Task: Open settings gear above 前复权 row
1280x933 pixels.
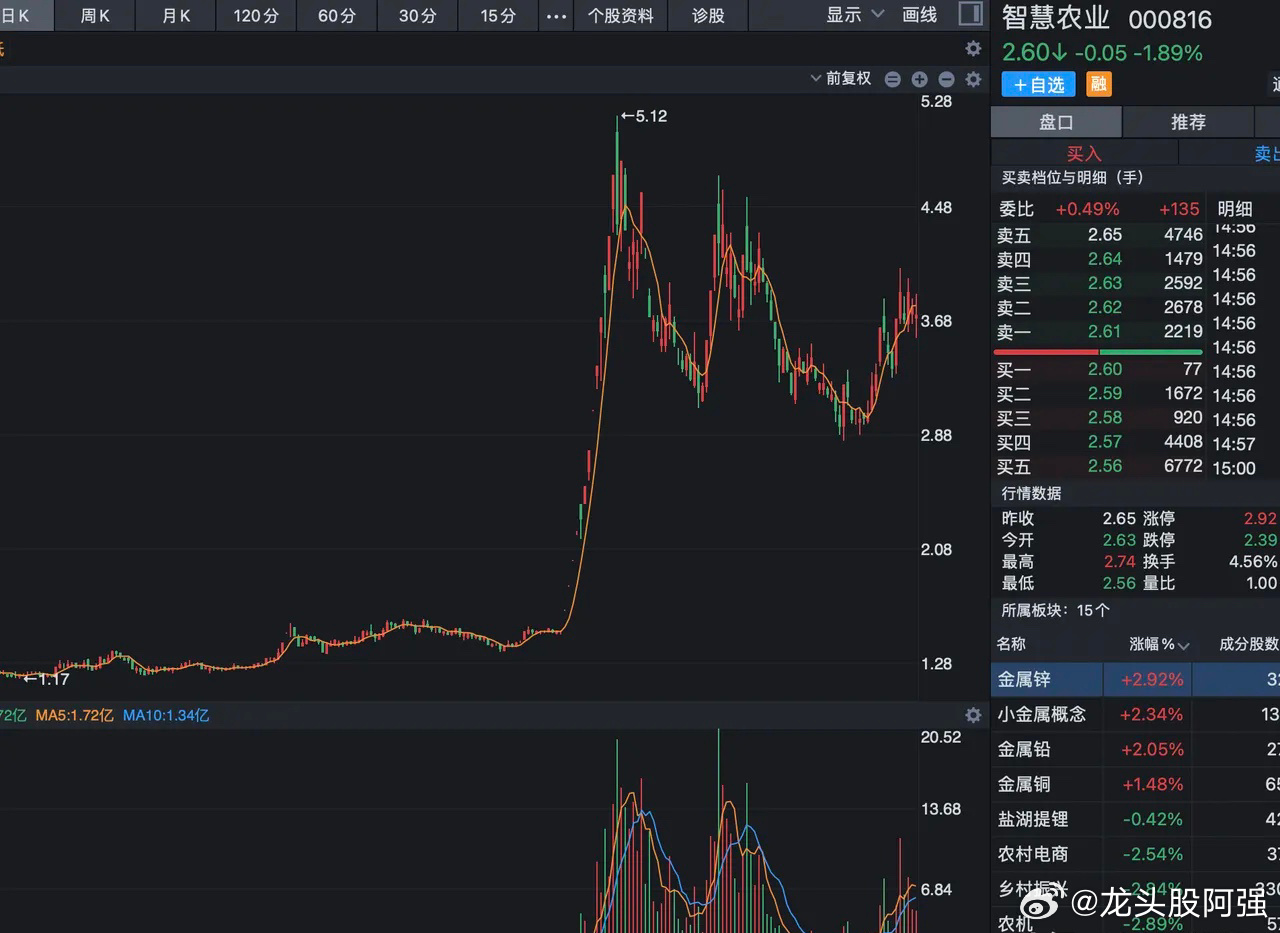Action: tap(973, 49)
